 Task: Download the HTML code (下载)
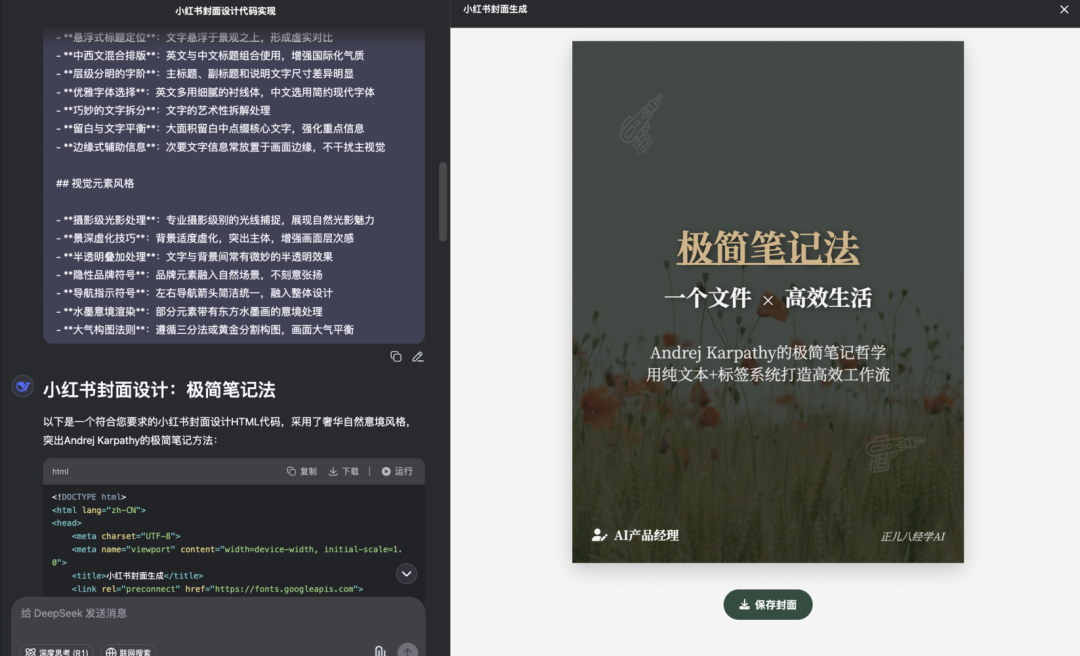tap(344, 471)
